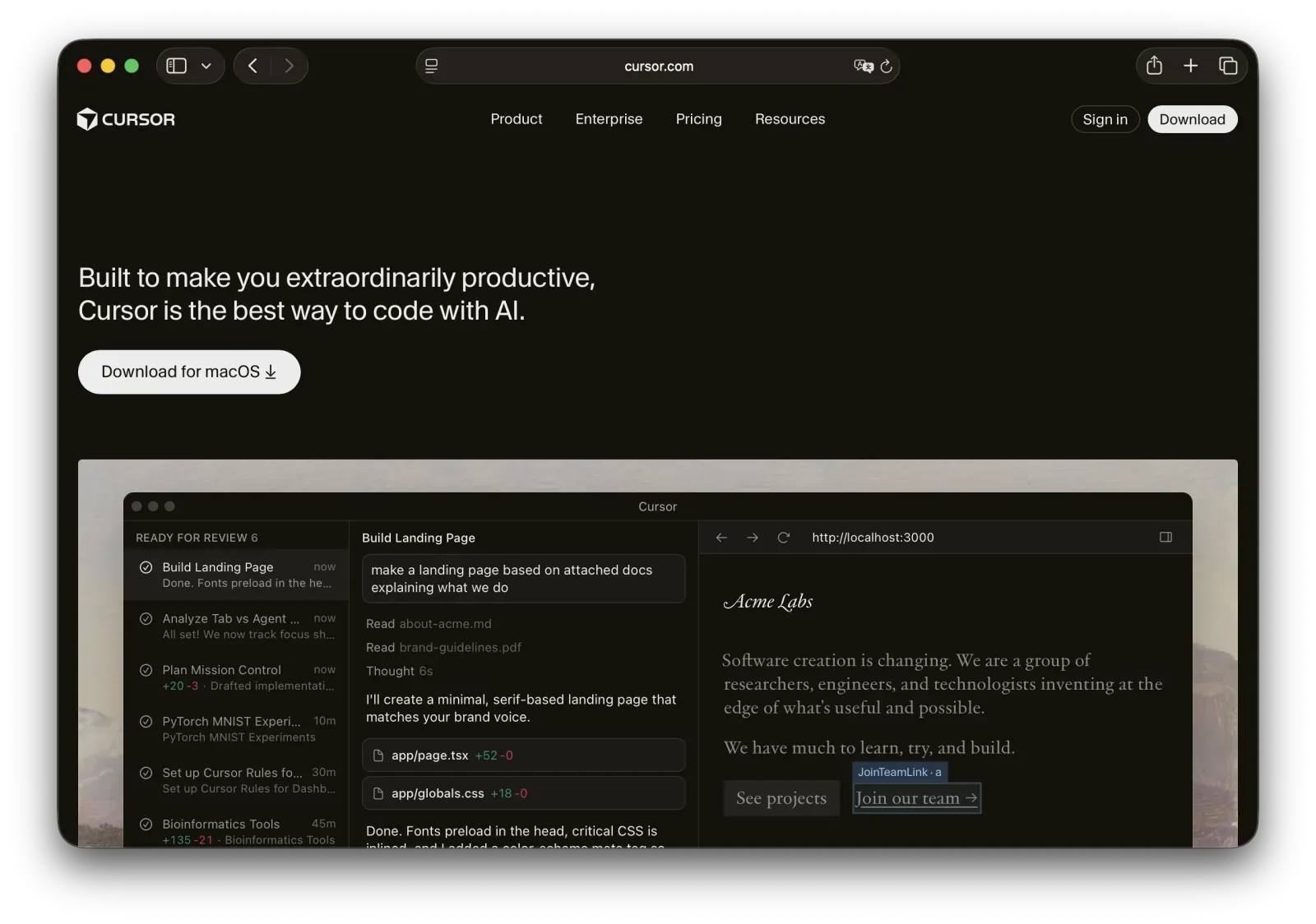
Task: Toggle the Safari sidebar icon
Action: [x=176, y=66]
